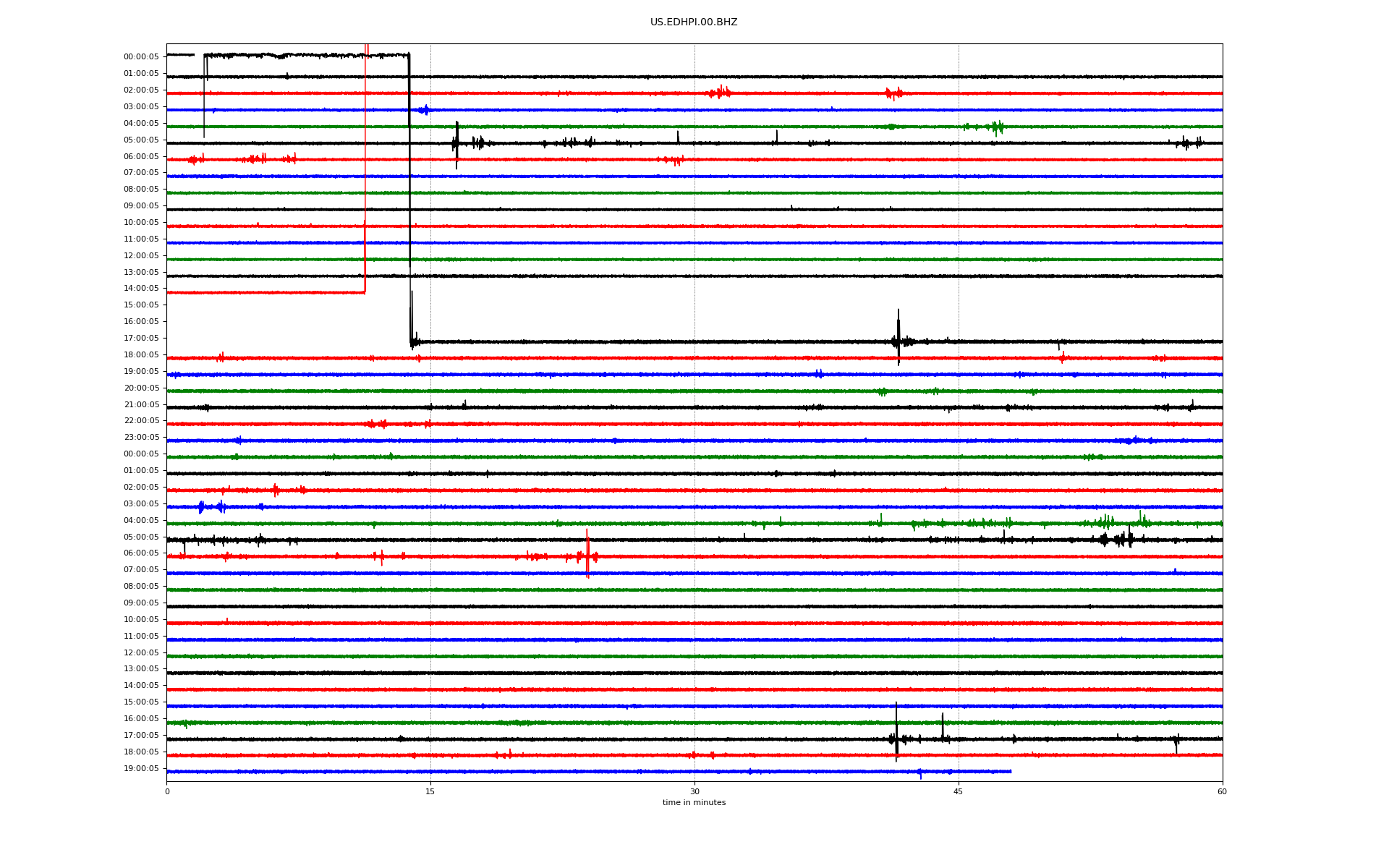Image resolution: width=1389 pixels, height=868 pixels.
Task: Select the x-axis tick label 30
Action: point(694,791)
